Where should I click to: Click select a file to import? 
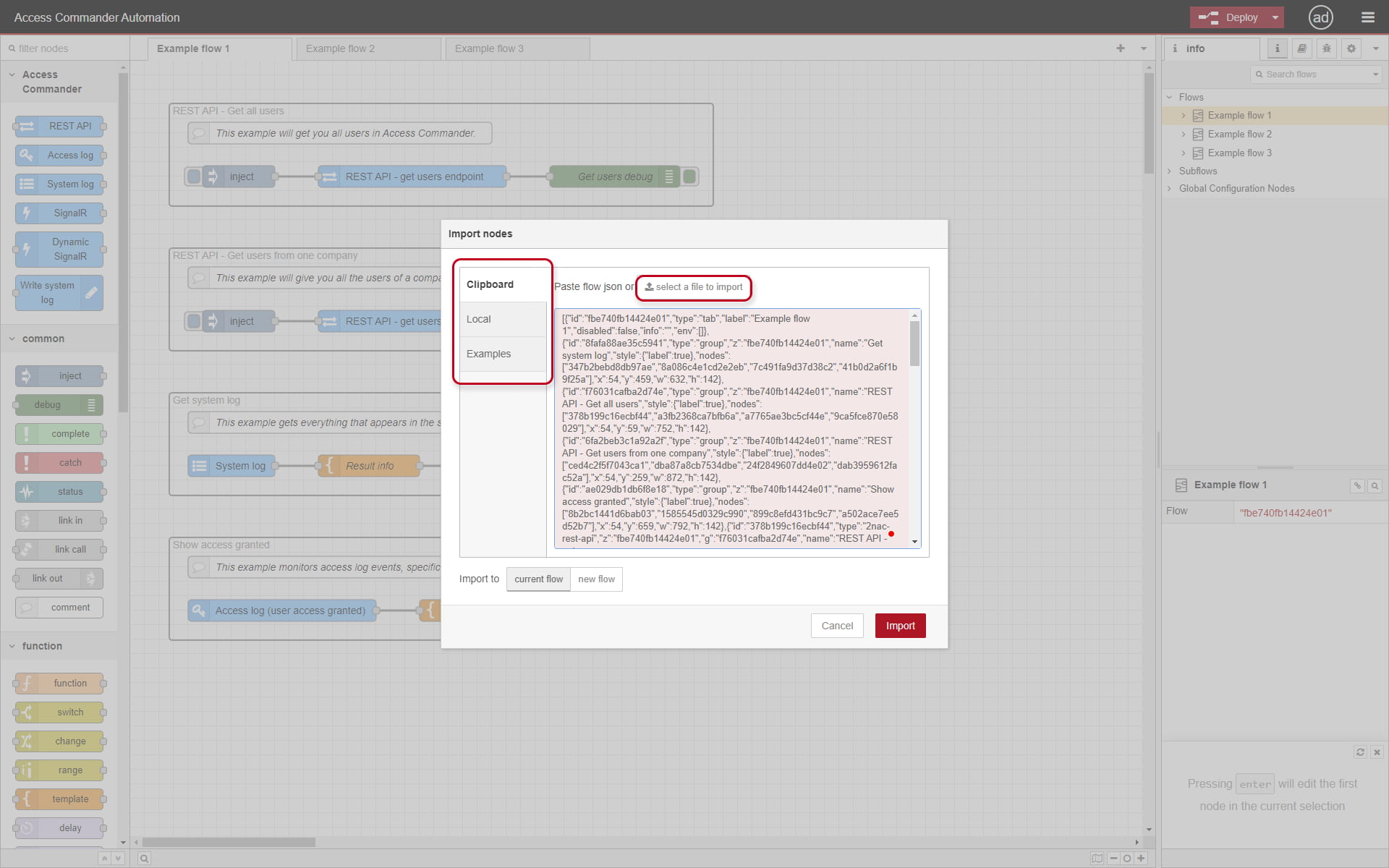pyautogui.click(x=694, y=287)
